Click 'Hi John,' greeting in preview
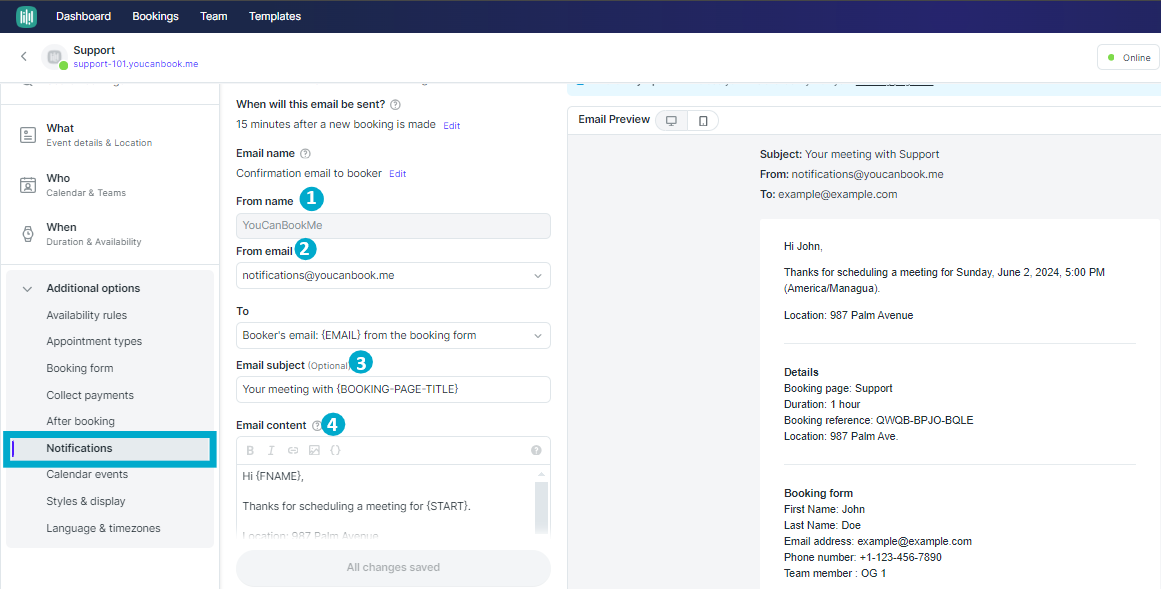Image resolution: width=1161 pixels, height=589 pixels. 803,246
